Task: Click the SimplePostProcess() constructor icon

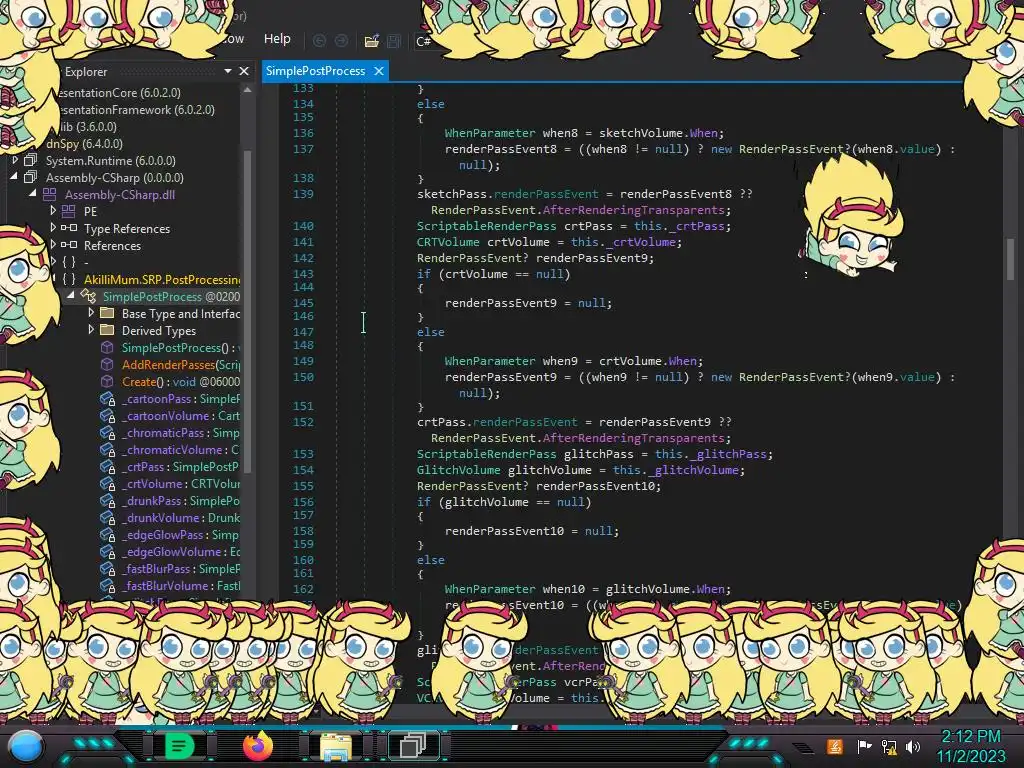Action: pos(107,347)
